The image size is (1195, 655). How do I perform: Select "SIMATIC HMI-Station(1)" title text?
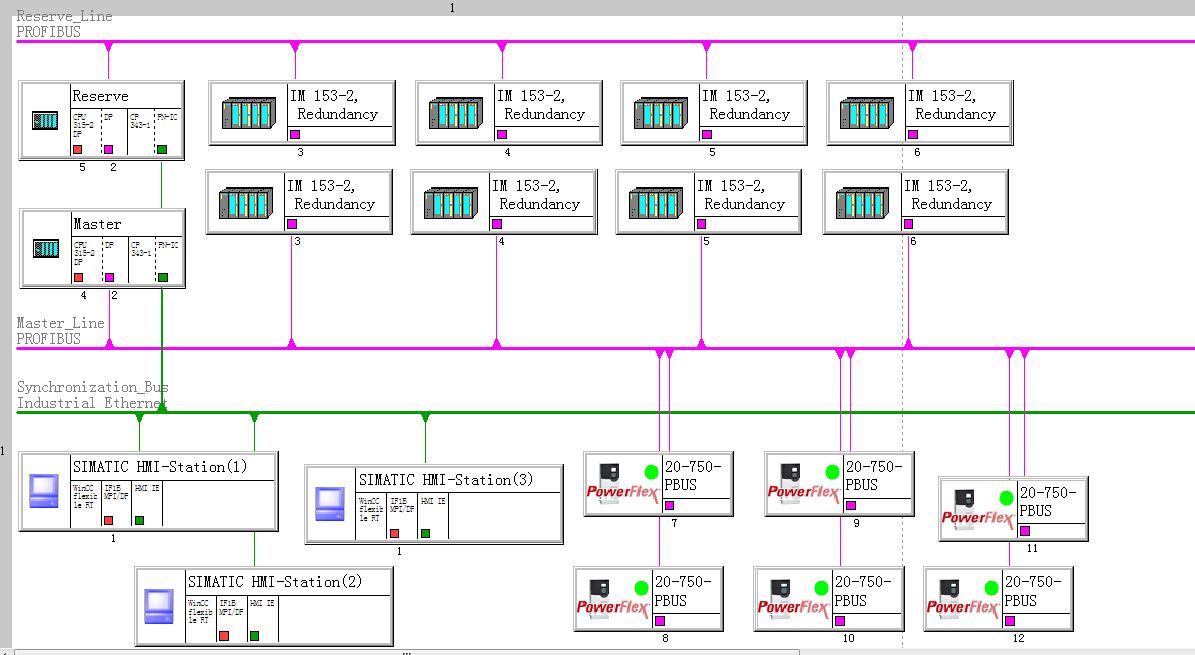click(x=160, y=467)
